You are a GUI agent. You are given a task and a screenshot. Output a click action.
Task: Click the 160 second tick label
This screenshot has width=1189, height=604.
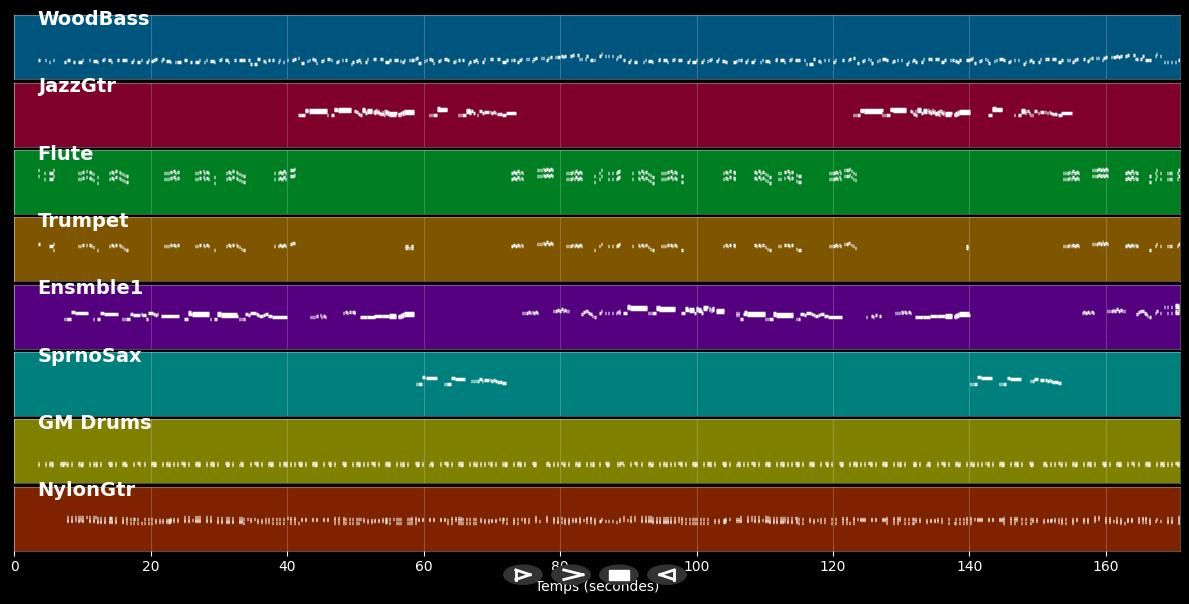pos(1106,567)
